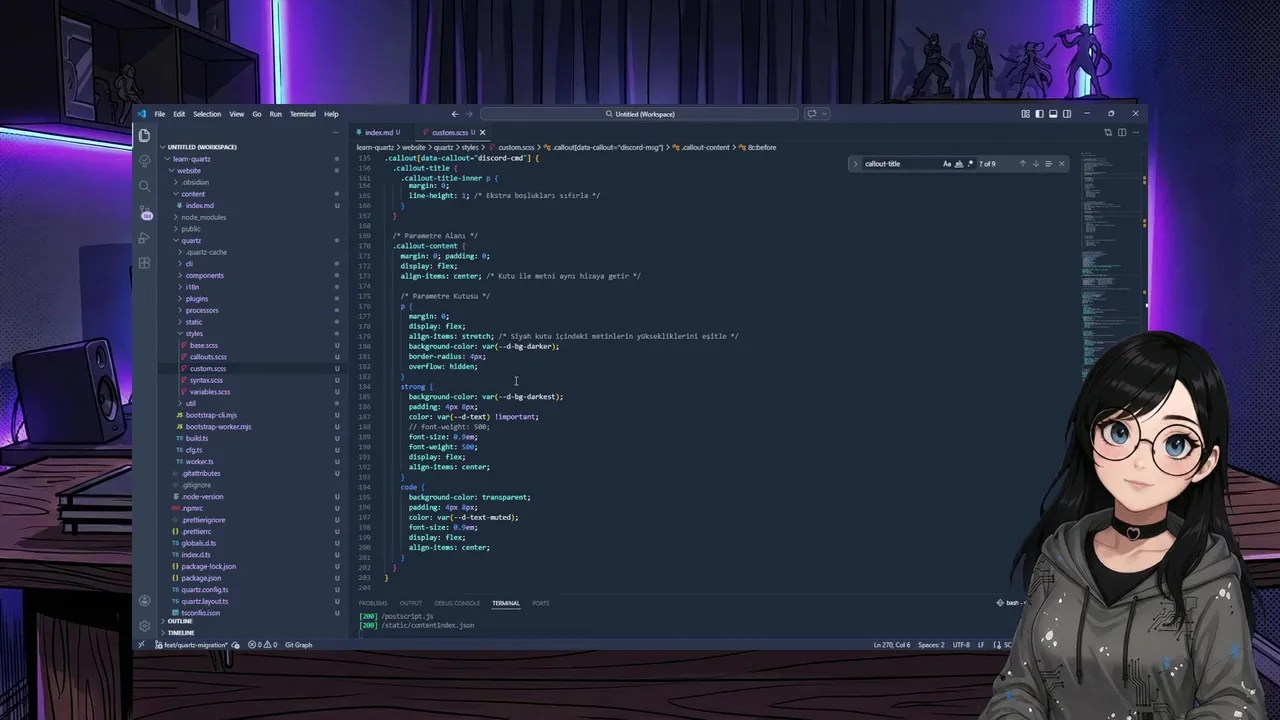The height and width of the screenshot is (720, 1280).
Task: Open the File menu
Action: tap(159, 114)
